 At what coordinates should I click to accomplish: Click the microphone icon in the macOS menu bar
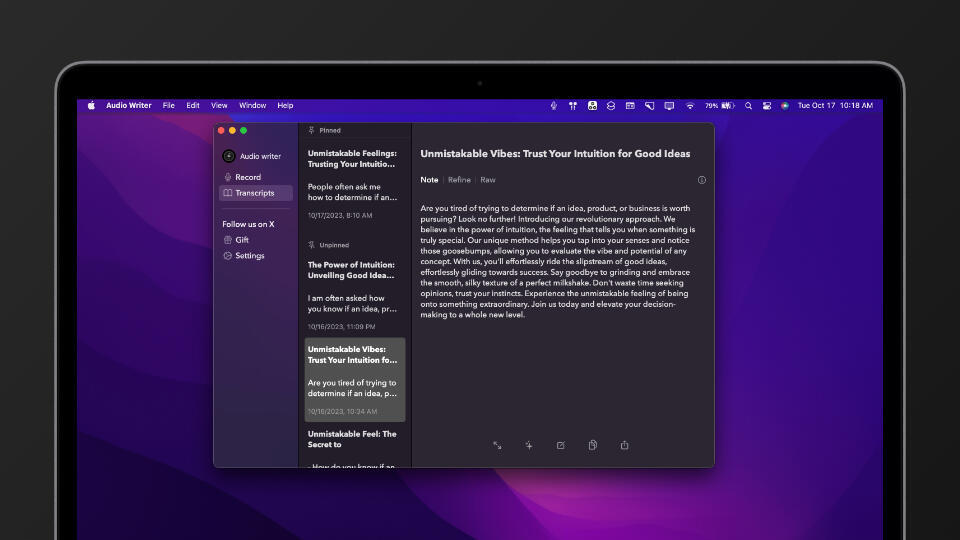click(x=554, y=105)
